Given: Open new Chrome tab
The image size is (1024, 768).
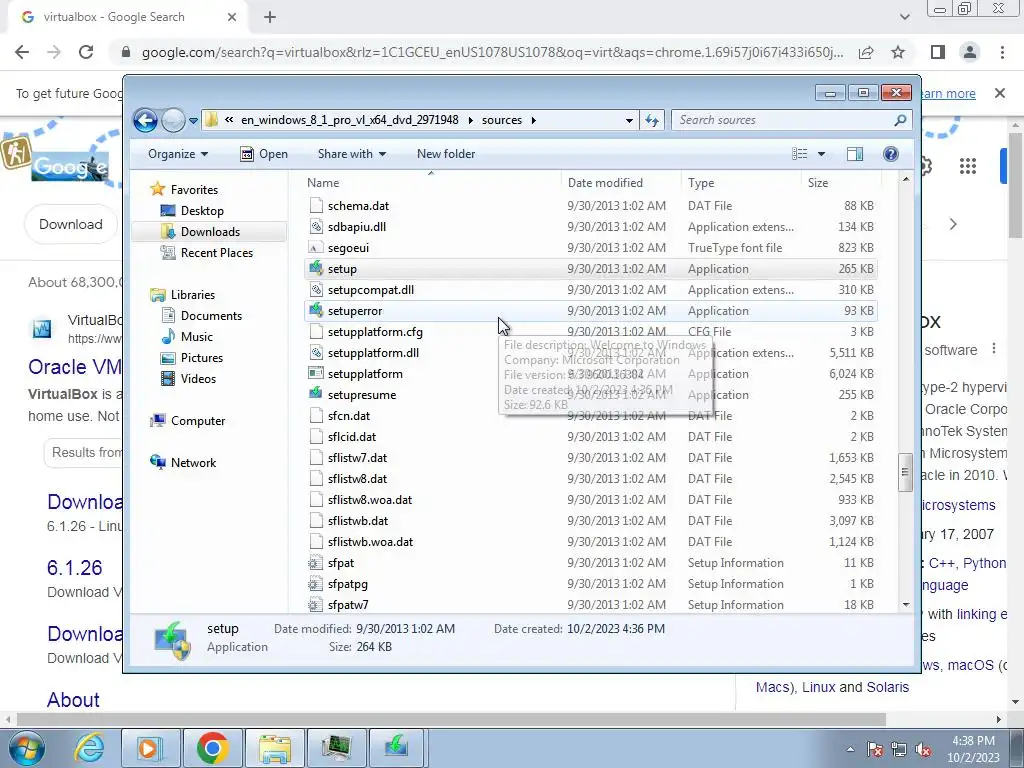Looking at the screenshot, I should pos(270,17).
